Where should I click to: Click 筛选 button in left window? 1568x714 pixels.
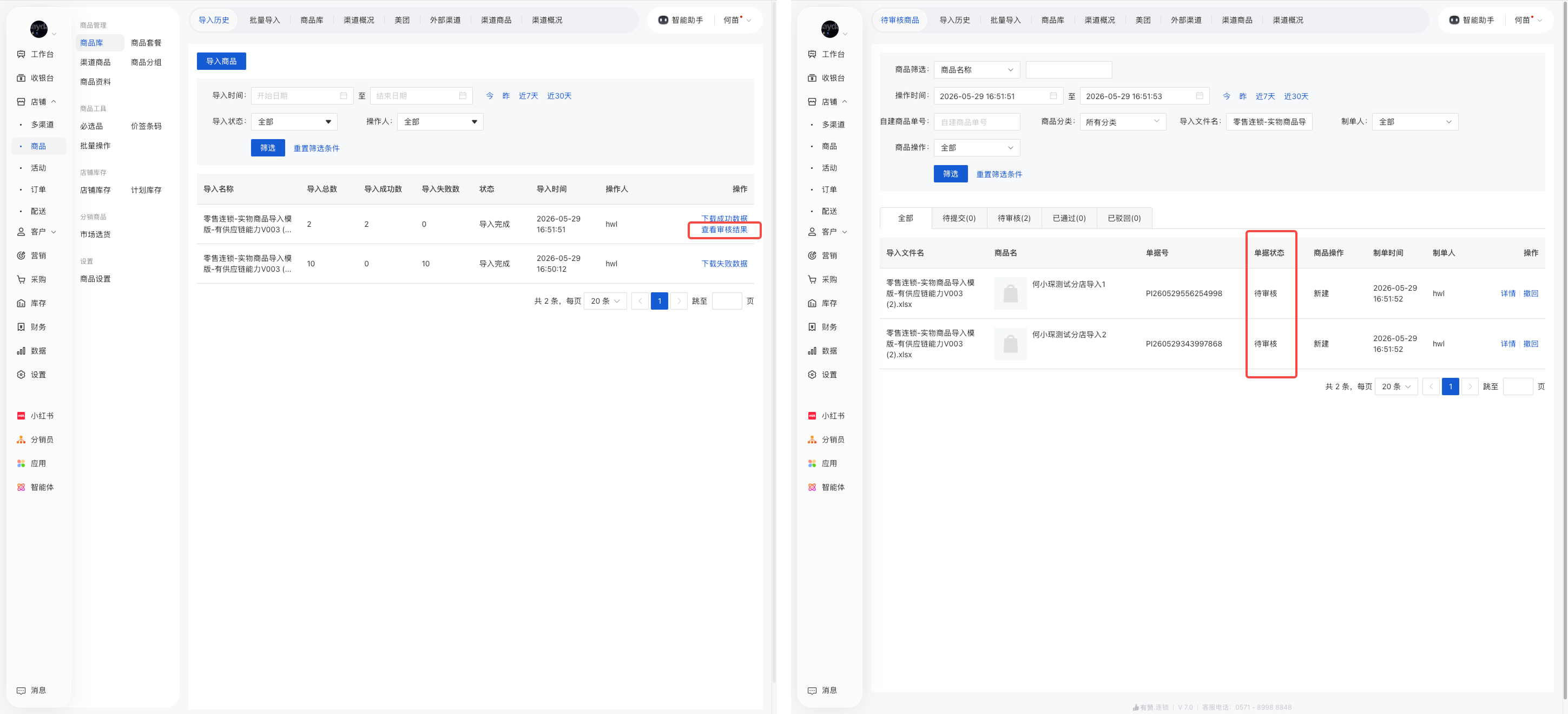[x=268, y=148]
